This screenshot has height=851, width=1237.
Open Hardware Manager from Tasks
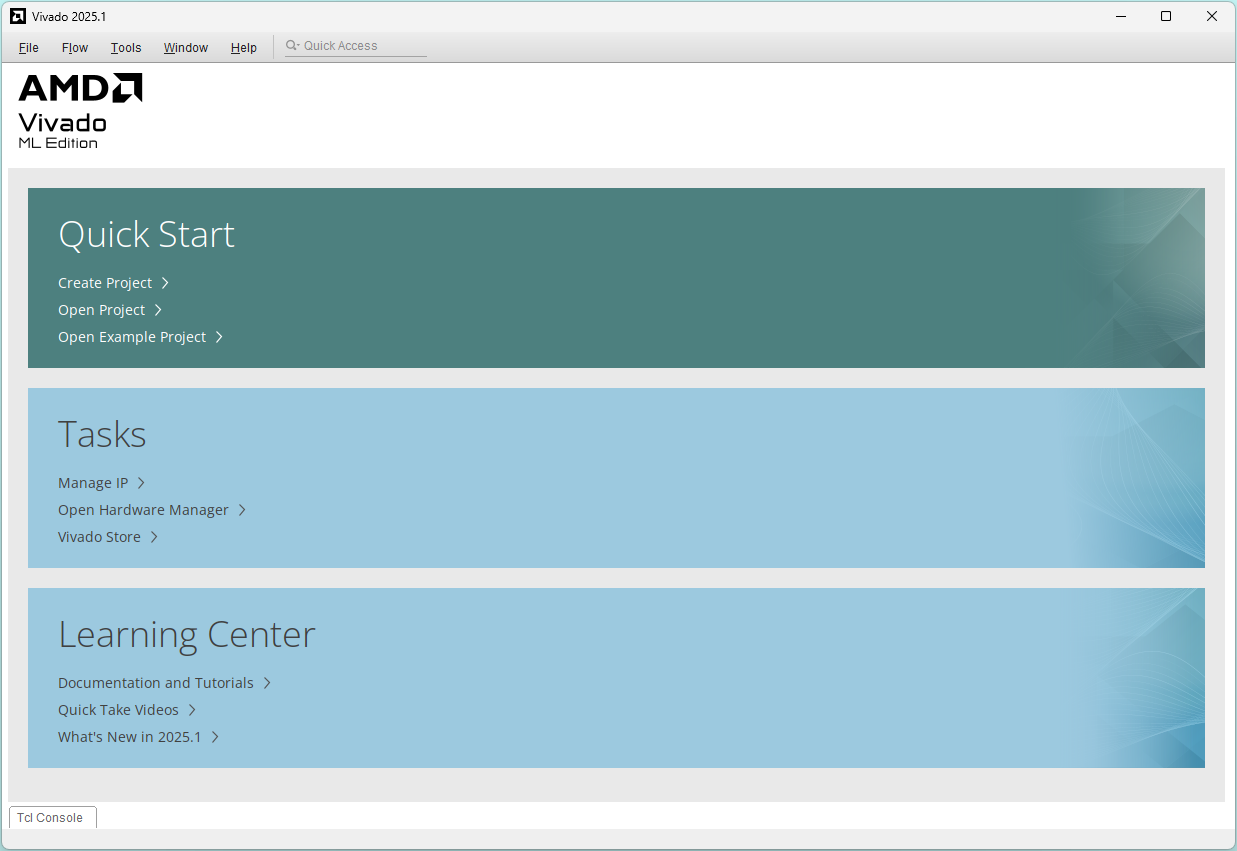[x=143, y=510]
